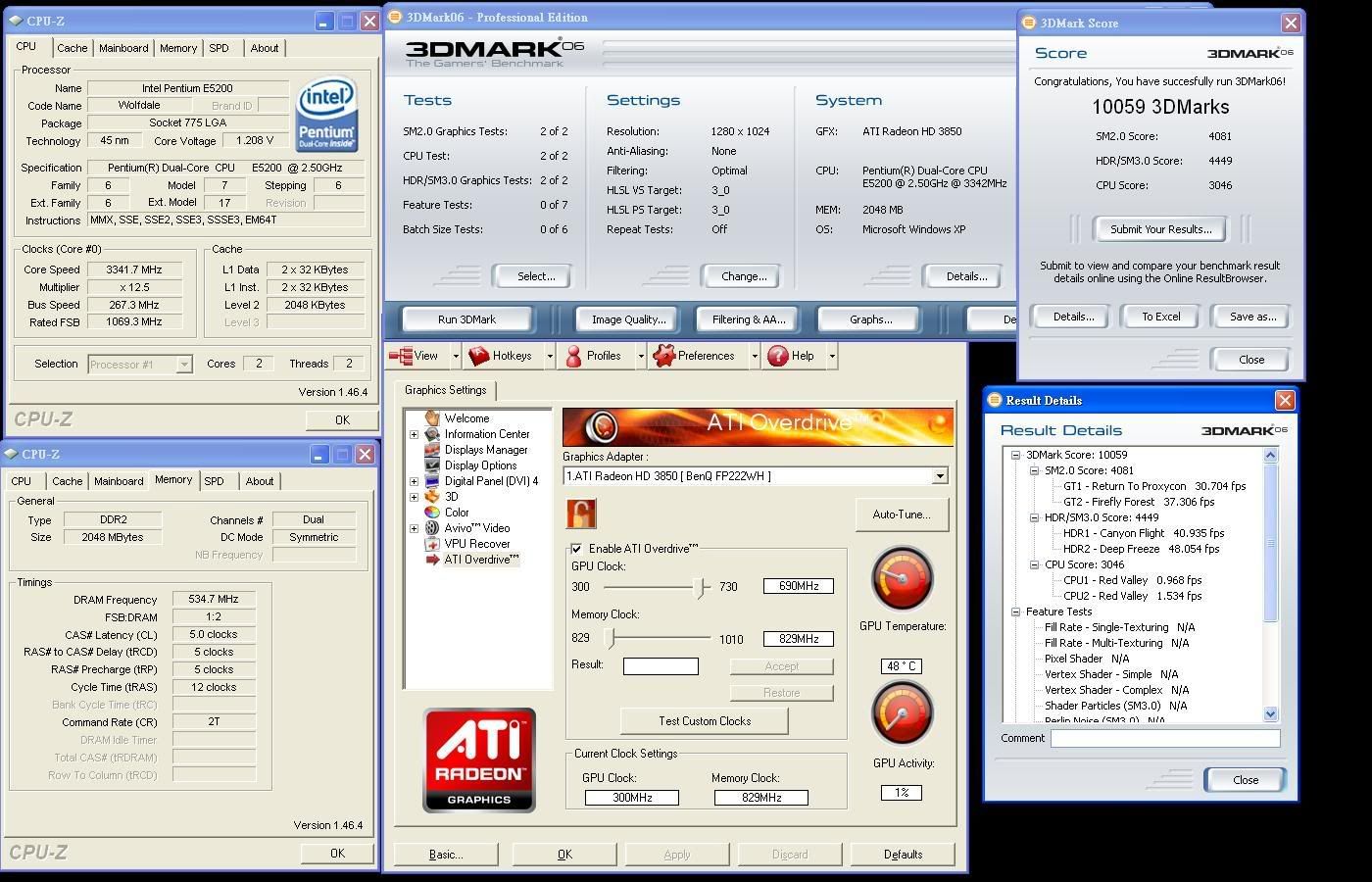Open the Graphics Adapter dropdown
This screenshot has height=882, width=1372.
pyautogui.click(x=940, y=476)
